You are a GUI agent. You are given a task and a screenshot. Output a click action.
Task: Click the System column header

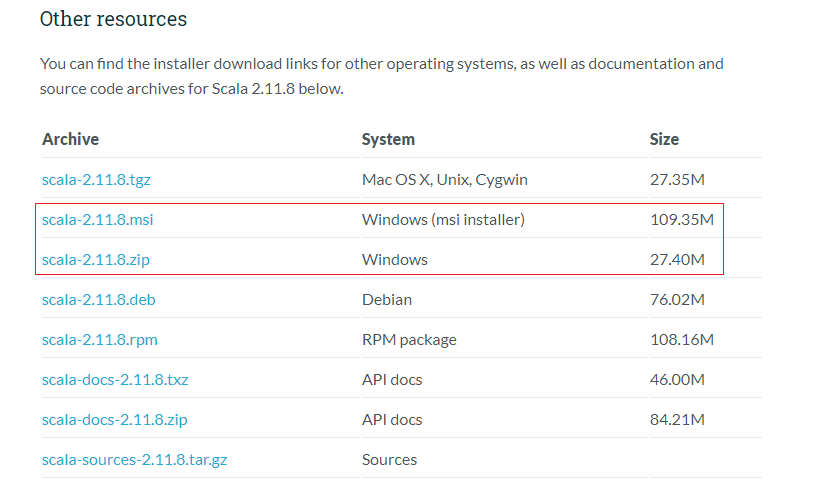[388, 139]
